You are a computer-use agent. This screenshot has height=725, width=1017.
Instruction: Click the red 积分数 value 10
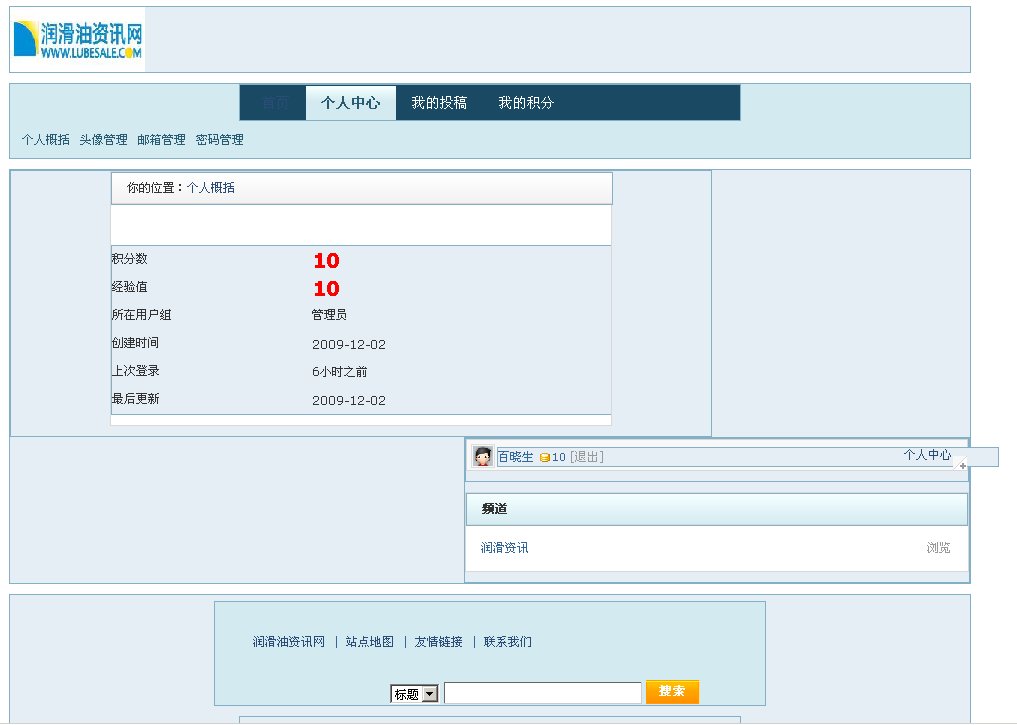tap(326, 261)
